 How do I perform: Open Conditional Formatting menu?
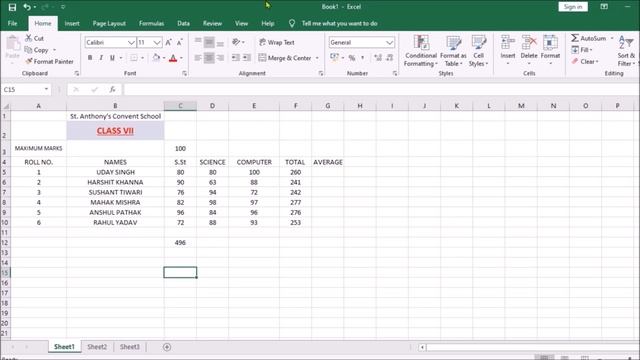(x=421, y=51)
